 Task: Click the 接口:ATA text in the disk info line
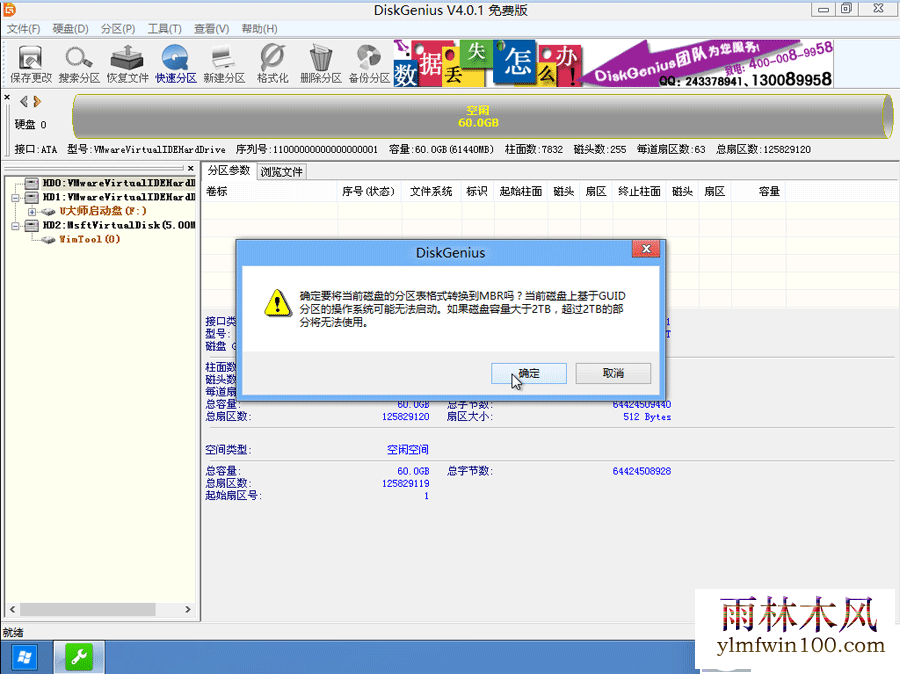(36, 150)
